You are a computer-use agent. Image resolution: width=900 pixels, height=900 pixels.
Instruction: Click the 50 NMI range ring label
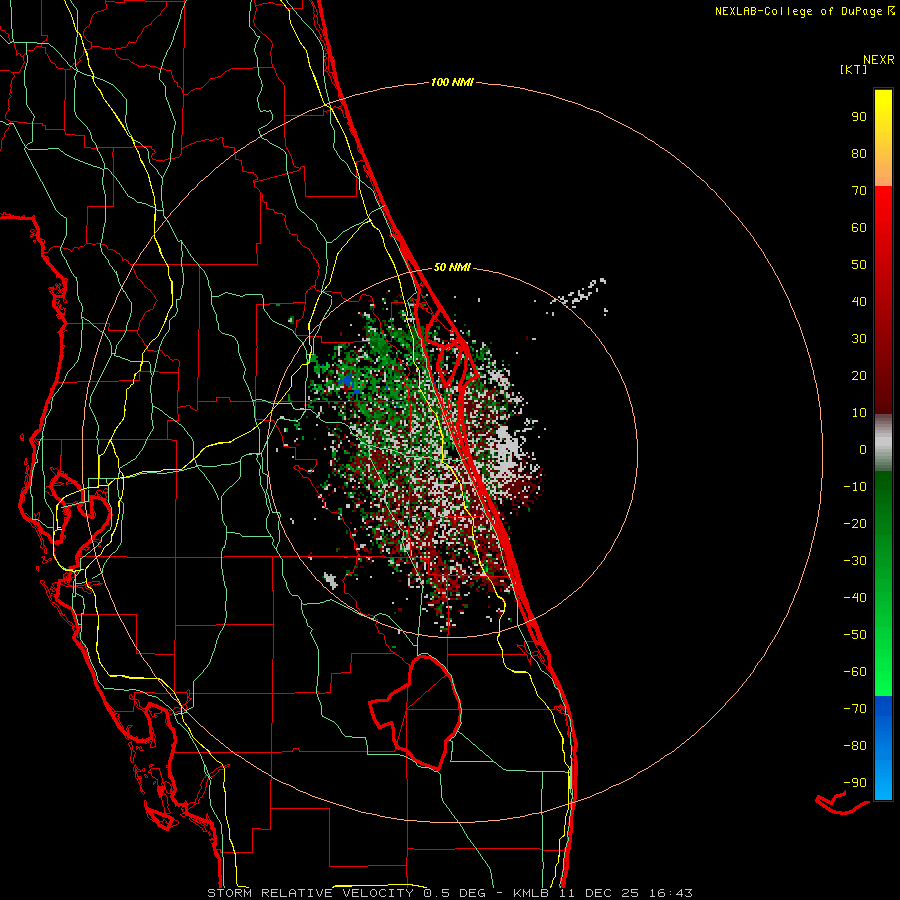point(452,267)
